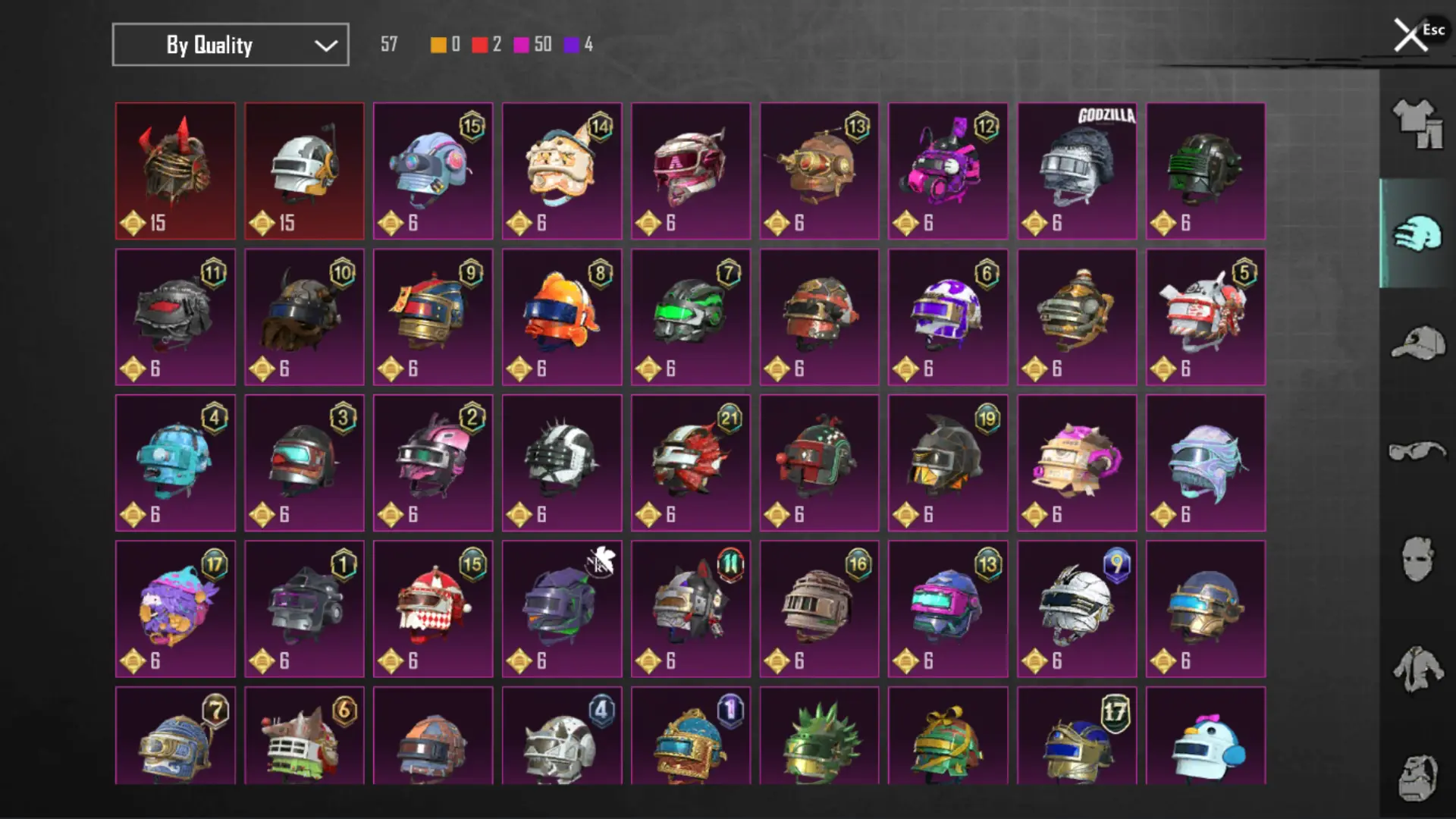The image size is (1456, 819).
Task: Select the orange helmet with badge 8
Action: [562, 317]
